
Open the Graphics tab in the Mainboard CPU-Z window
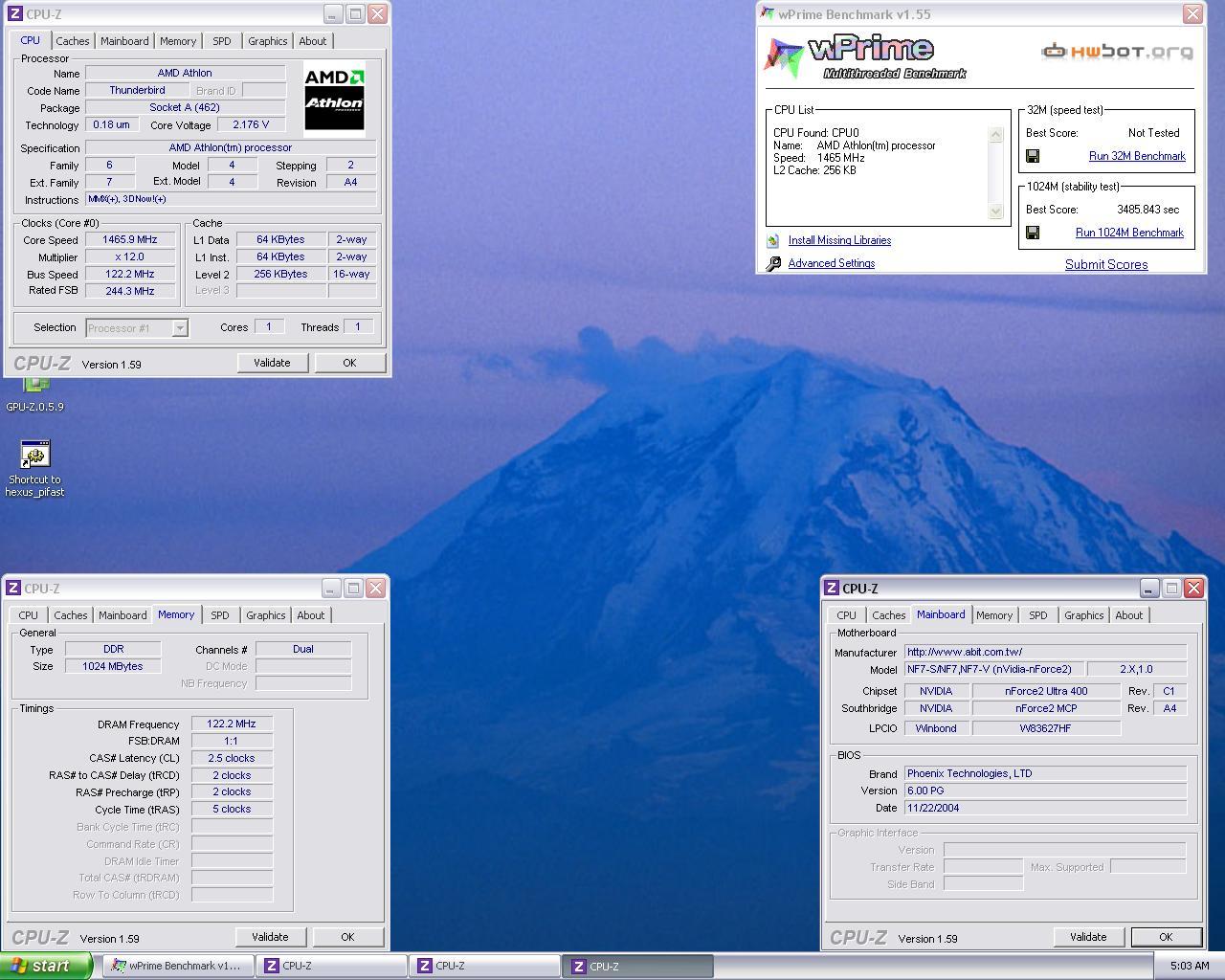(1084, 615)
